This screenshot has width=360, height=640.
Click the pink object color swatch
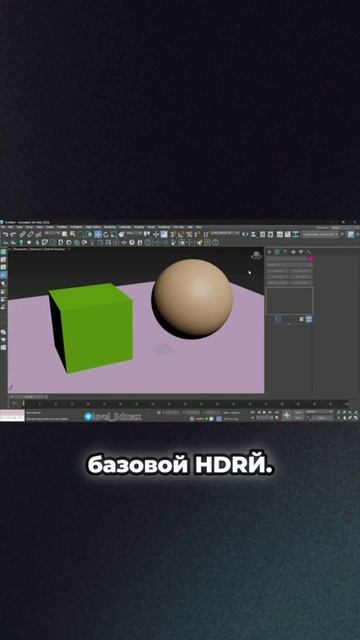311,258
